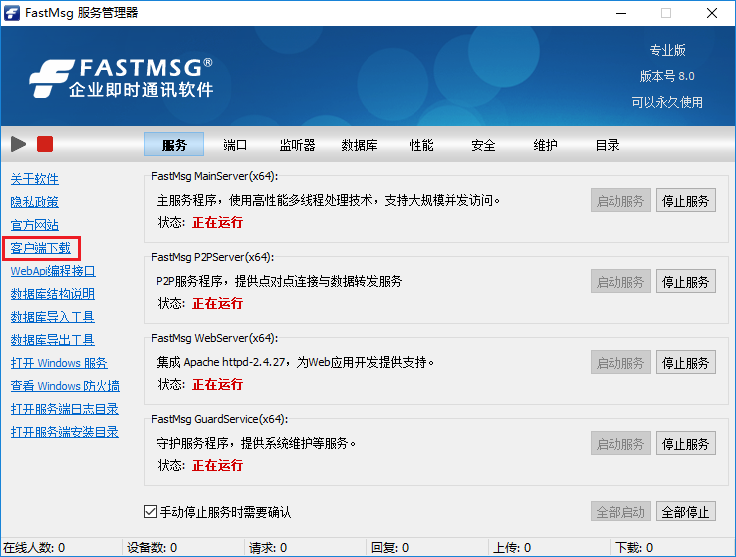This screenshot has width=736, height=557.
Task: Stop the MainServer service
Action: coord(685,200)
